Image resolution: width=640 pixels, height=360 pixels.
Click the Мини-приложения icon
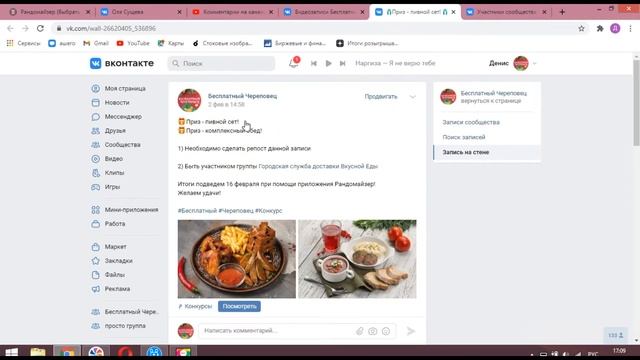click(x=96, y=209)
